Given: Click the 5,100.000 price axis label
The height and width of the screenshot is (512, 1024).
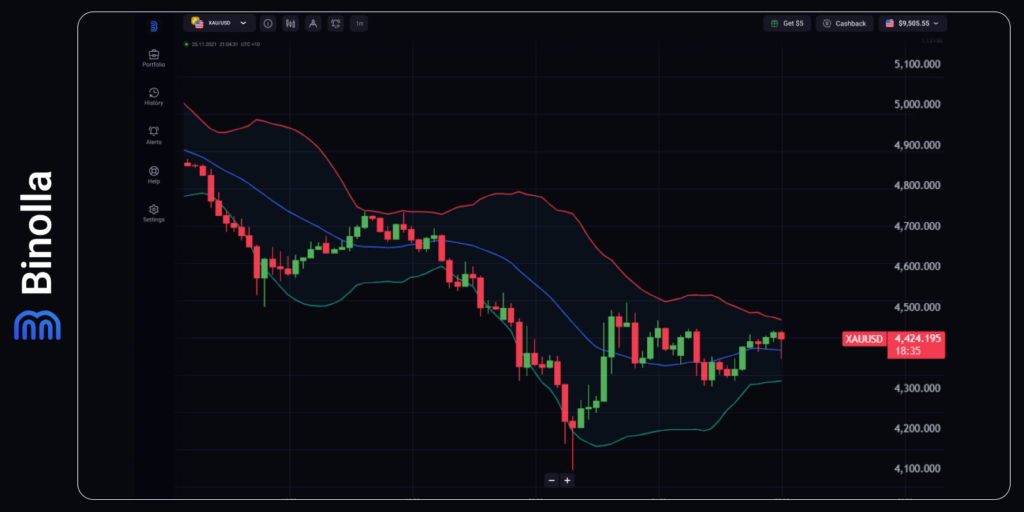Looking at the screenshot, I should click(918, 64).
